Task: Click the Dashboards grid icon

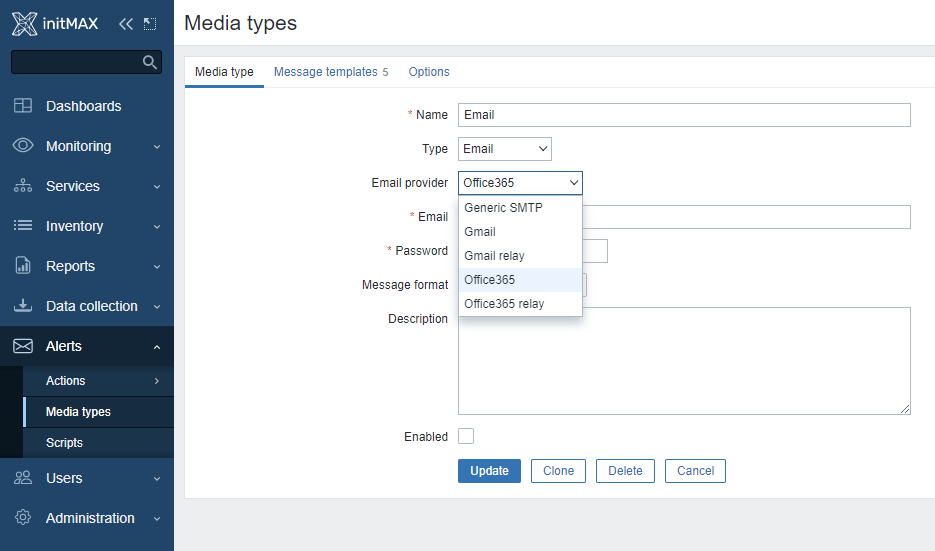Action: coord(23,106)
